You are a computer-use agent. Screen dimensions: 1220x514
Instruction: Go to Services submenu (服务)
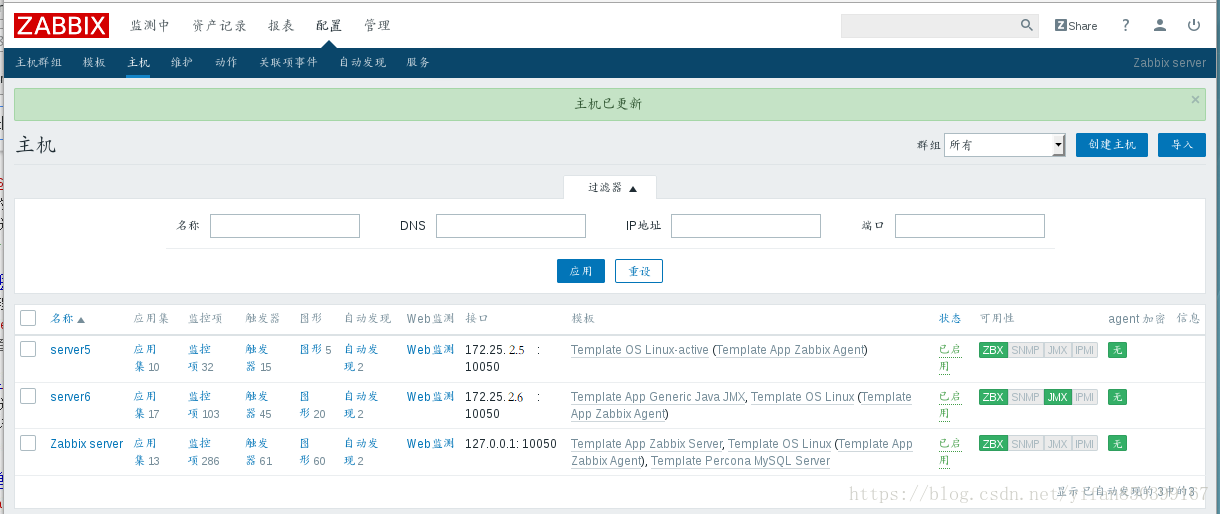pos(418,62)
